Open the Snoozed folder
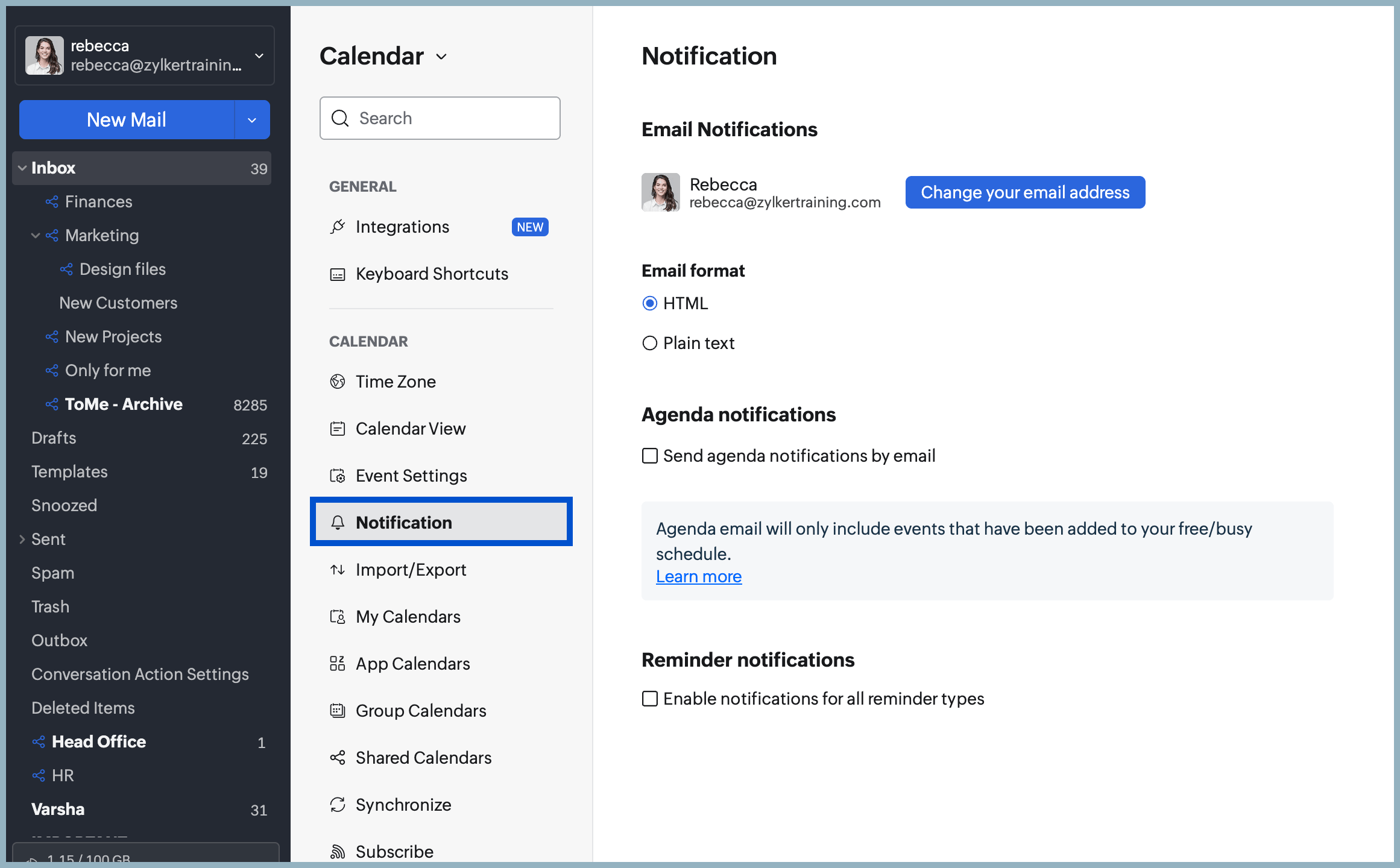The image size is (1400, 868). [x=142, y=505]
